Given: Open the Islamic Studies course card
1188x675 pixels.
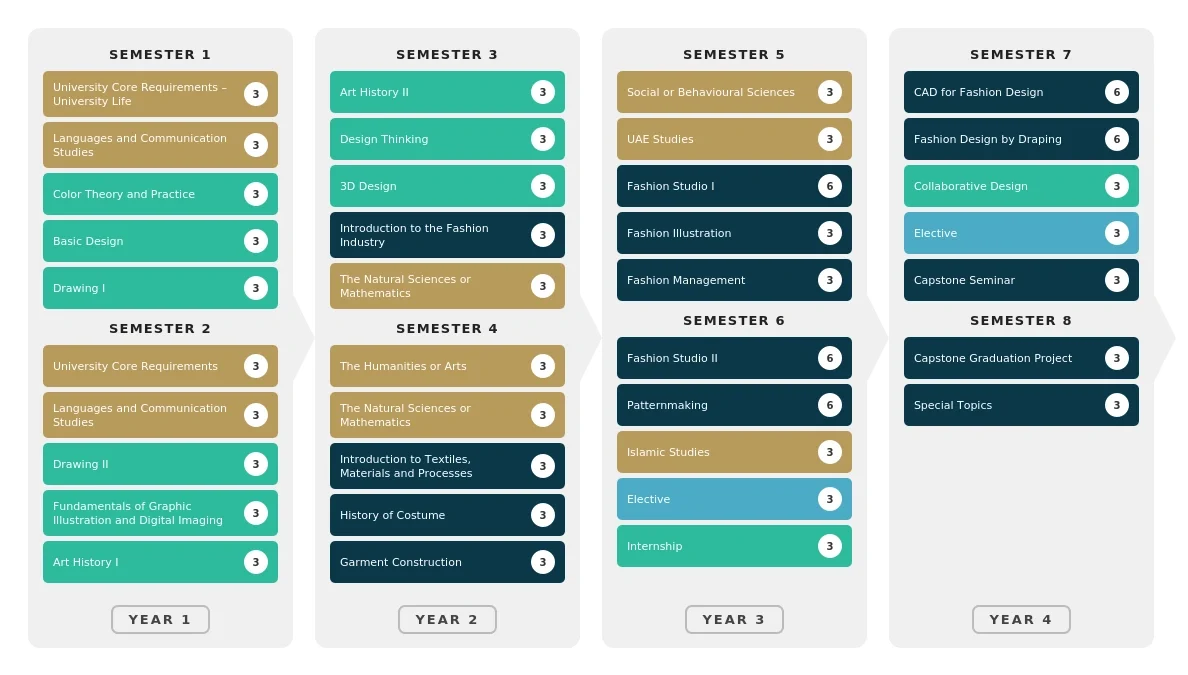Looking at the screenshot, I should [x=734, y=452].
